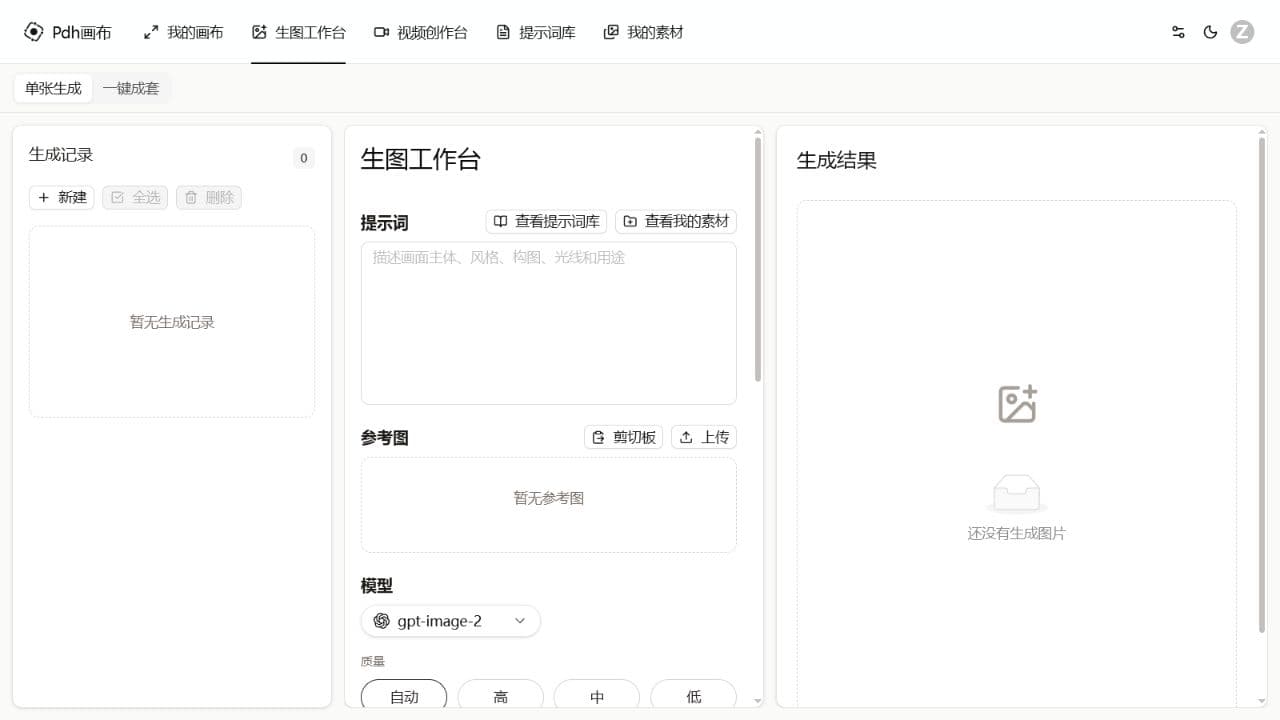Viewport: 1280px width, 720px height.
Task: Click the settings sliders icon
Action: coord(1178,32)
